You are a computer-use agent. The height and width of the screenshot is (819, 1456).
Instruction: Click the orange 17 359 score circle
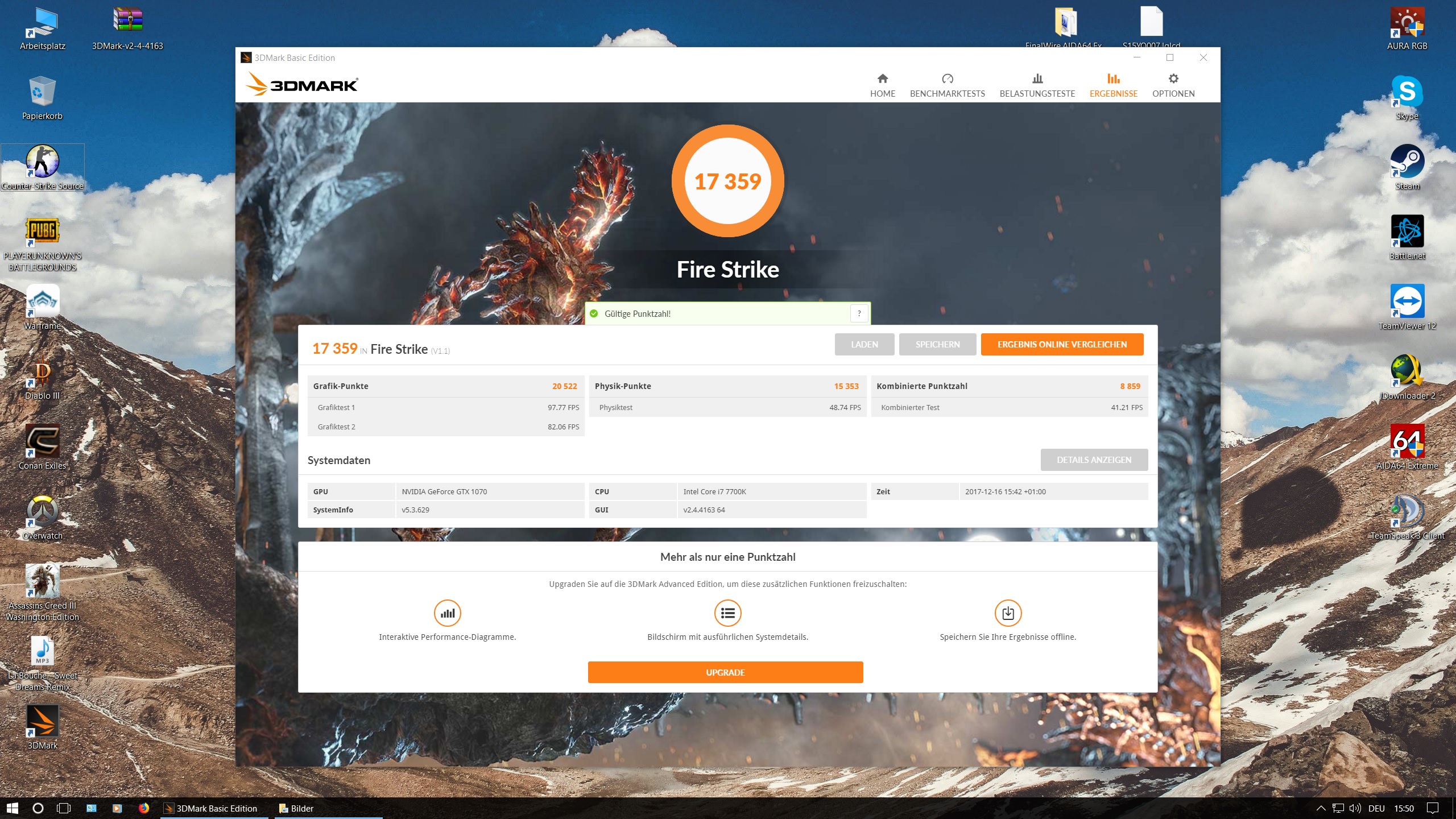click(727, 181)
